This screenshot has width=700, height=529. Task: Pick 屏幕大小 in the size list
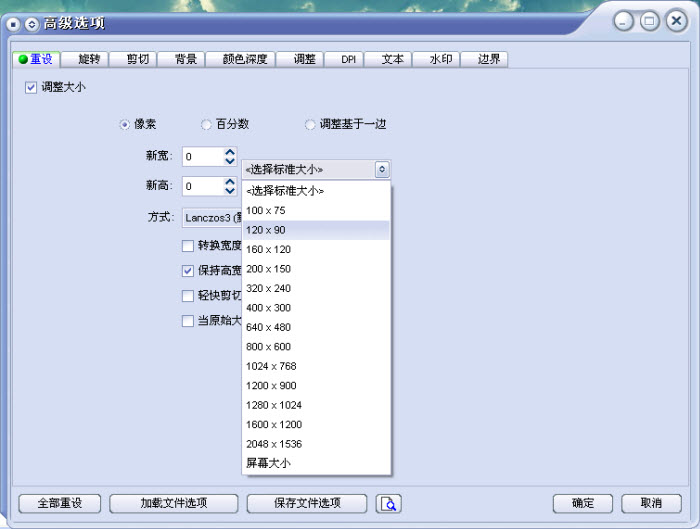click(316, 463)
